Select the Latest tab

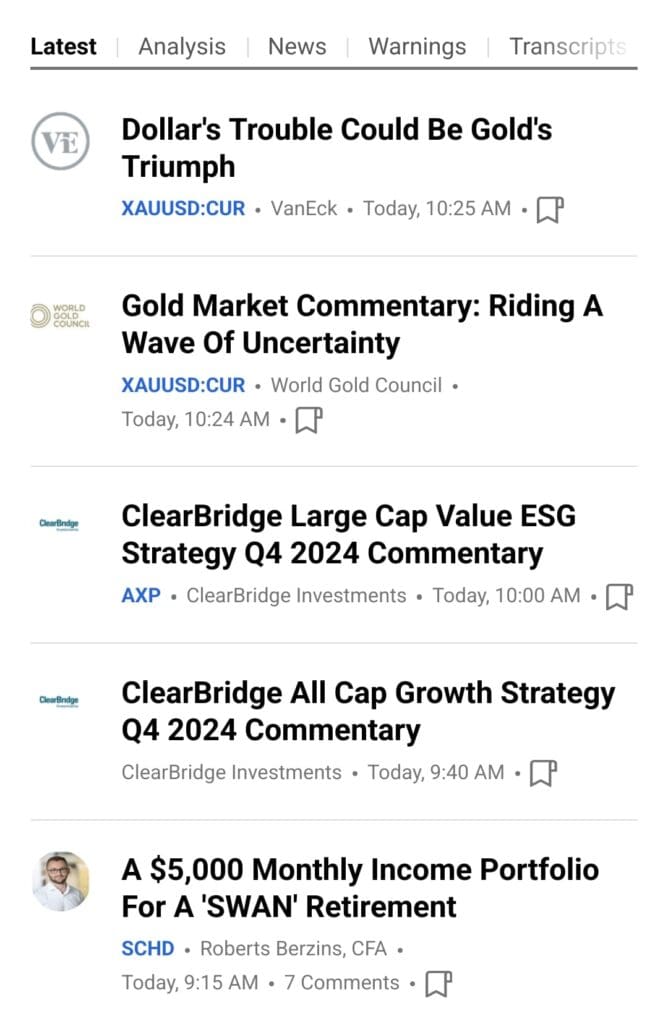click(x=63, y=46)
